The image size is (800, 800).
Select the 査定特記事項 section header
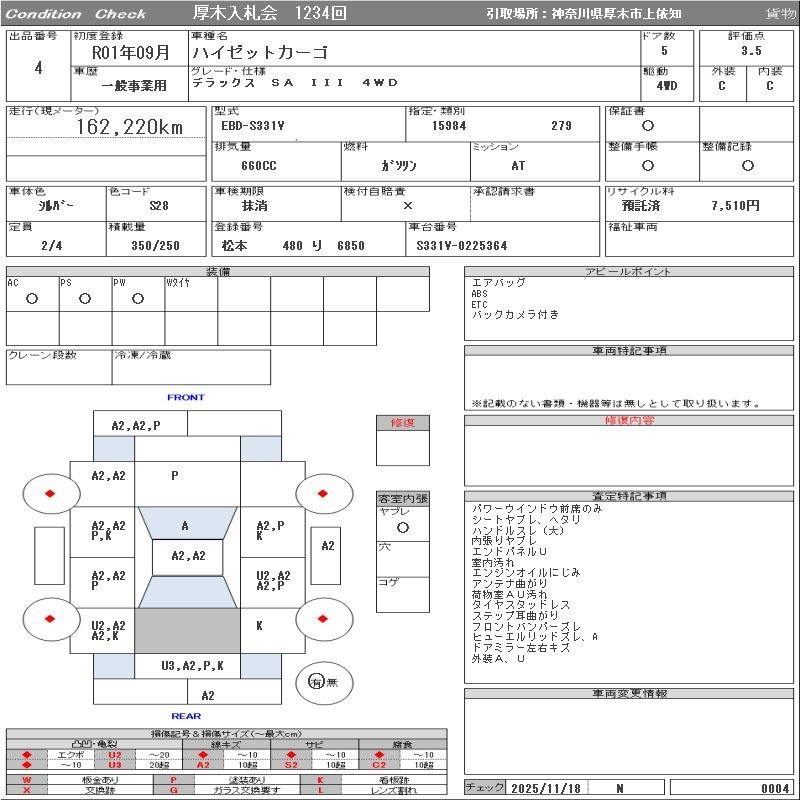coord(629,495)
